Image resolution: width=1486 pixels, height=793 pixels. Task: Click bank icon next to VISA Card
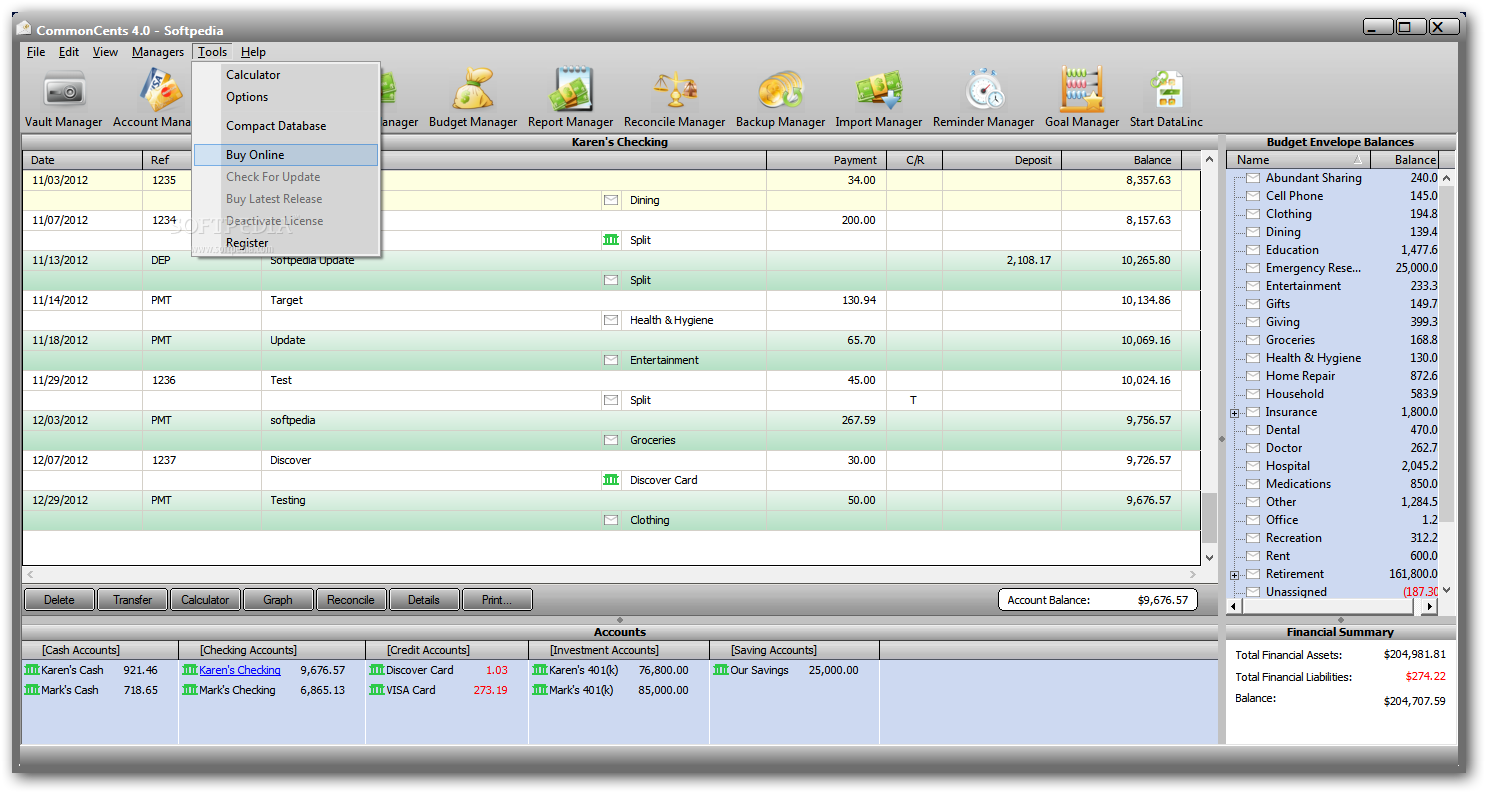(377, 690)
